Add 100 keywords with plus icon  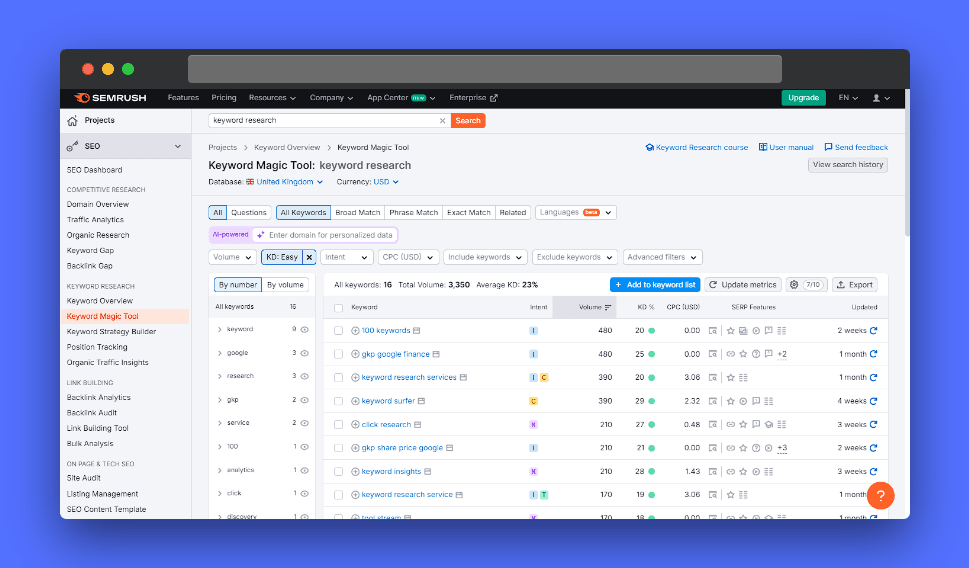point(355,331)
